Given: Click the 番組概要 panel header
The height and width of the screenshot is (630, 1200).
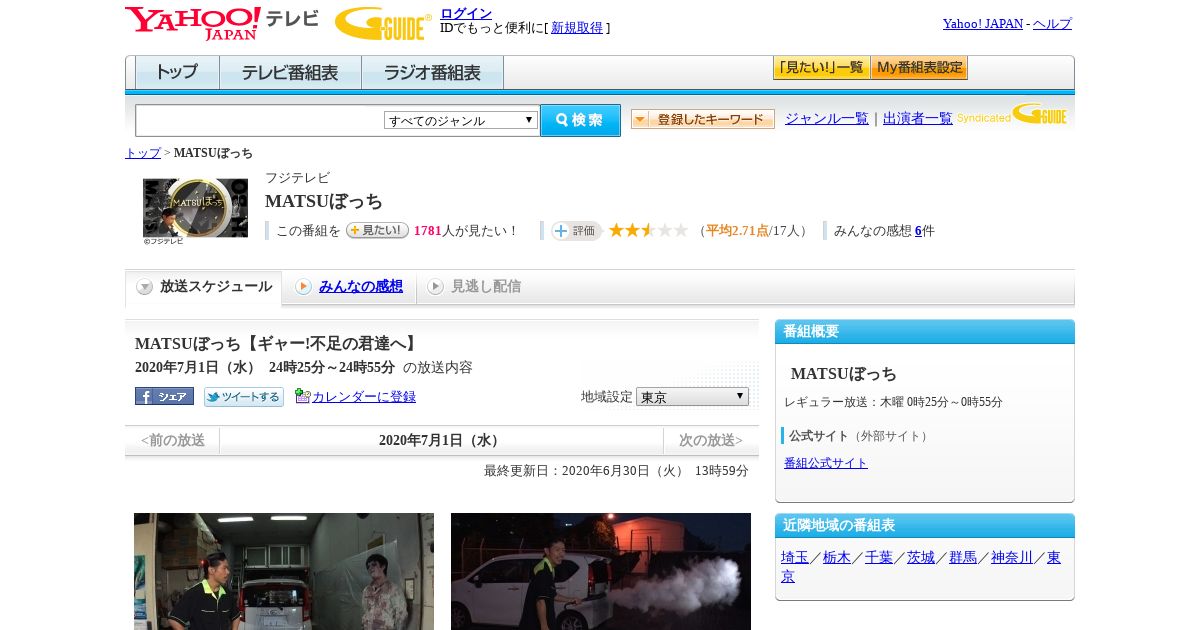Looking at the screenshot, I should (925, 332).
